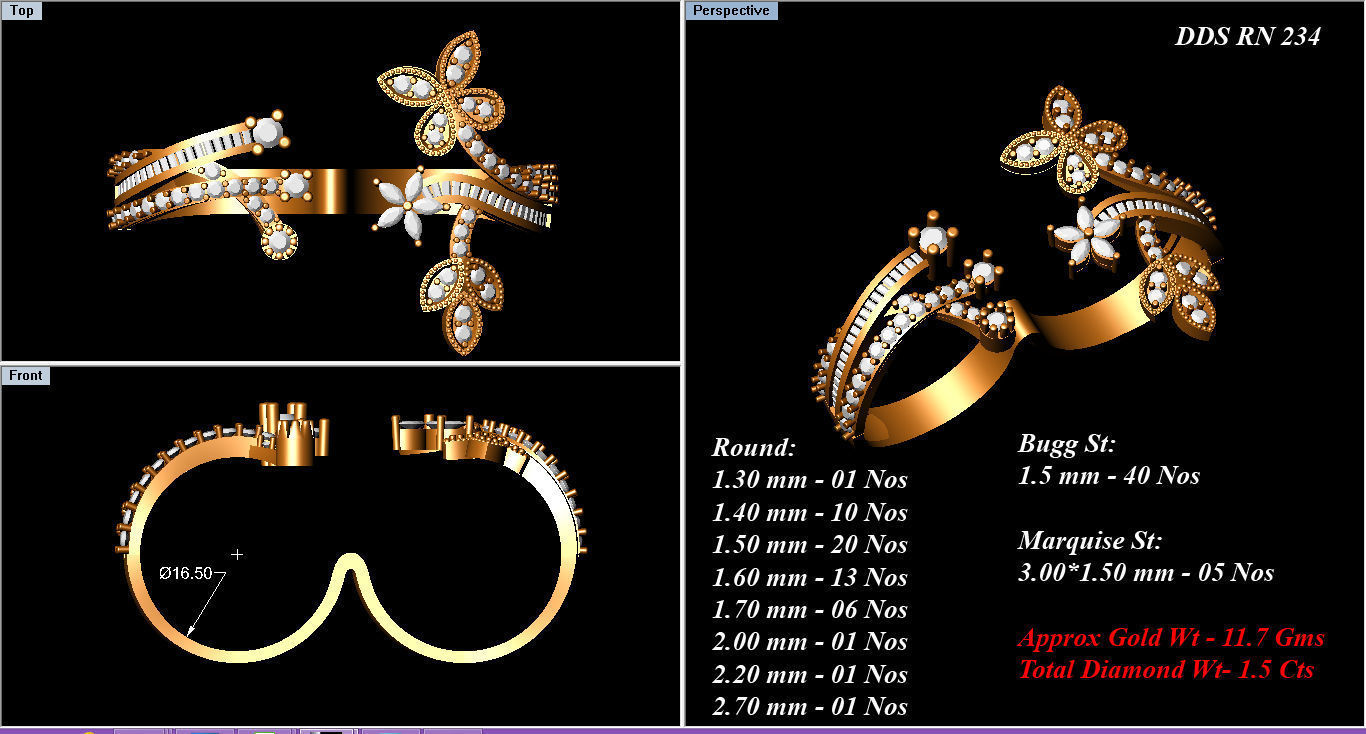Select the '1.30 mm - 01 Nos' line
Viewport: 1366px width, 734px height.
click(x=810, y=479)
